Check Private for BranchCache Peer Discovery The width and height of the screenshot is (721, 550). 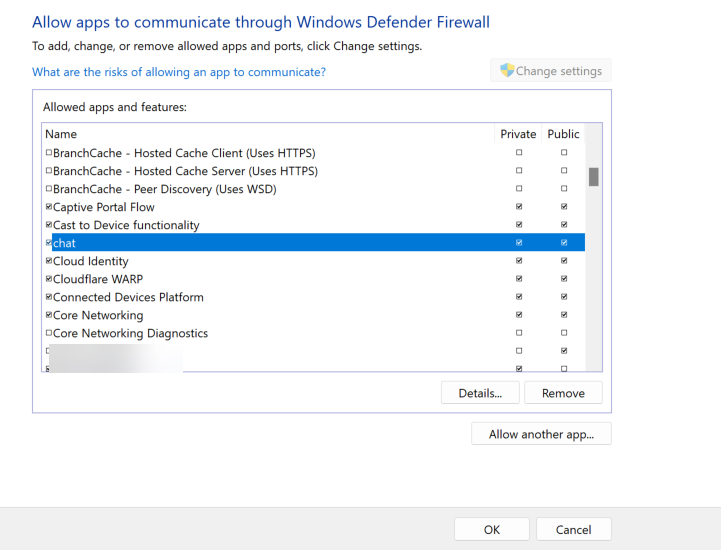[519, 189]
